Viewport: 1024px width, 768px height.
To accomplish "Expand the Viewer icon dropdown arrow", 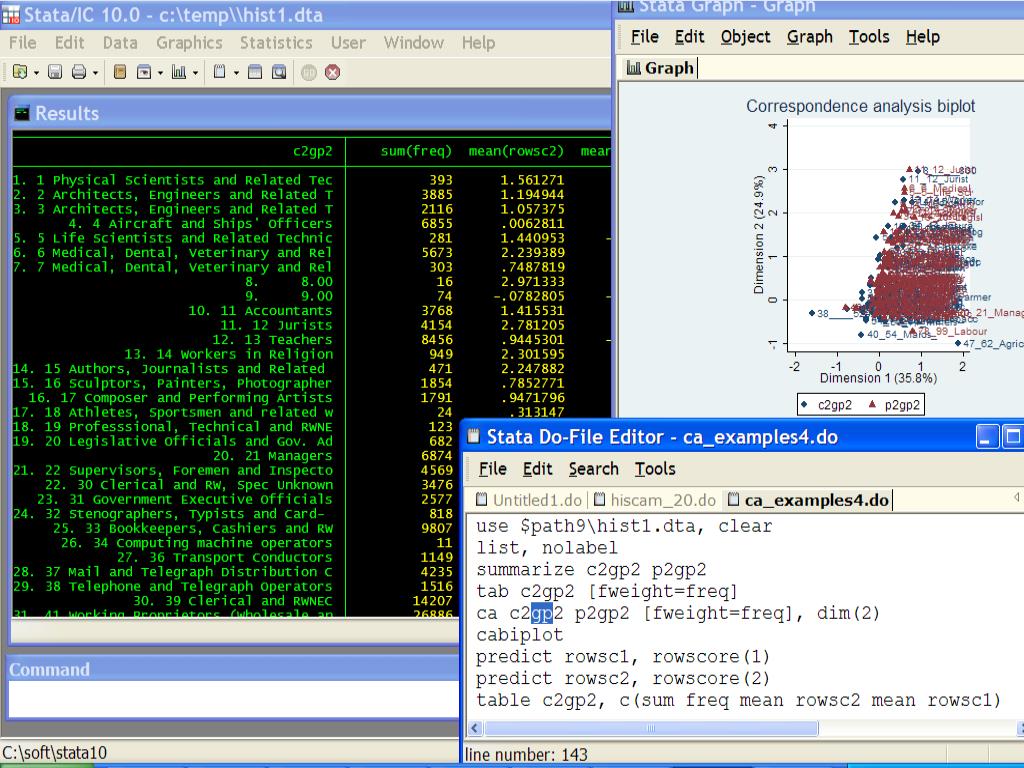I will tap(160, 72).
